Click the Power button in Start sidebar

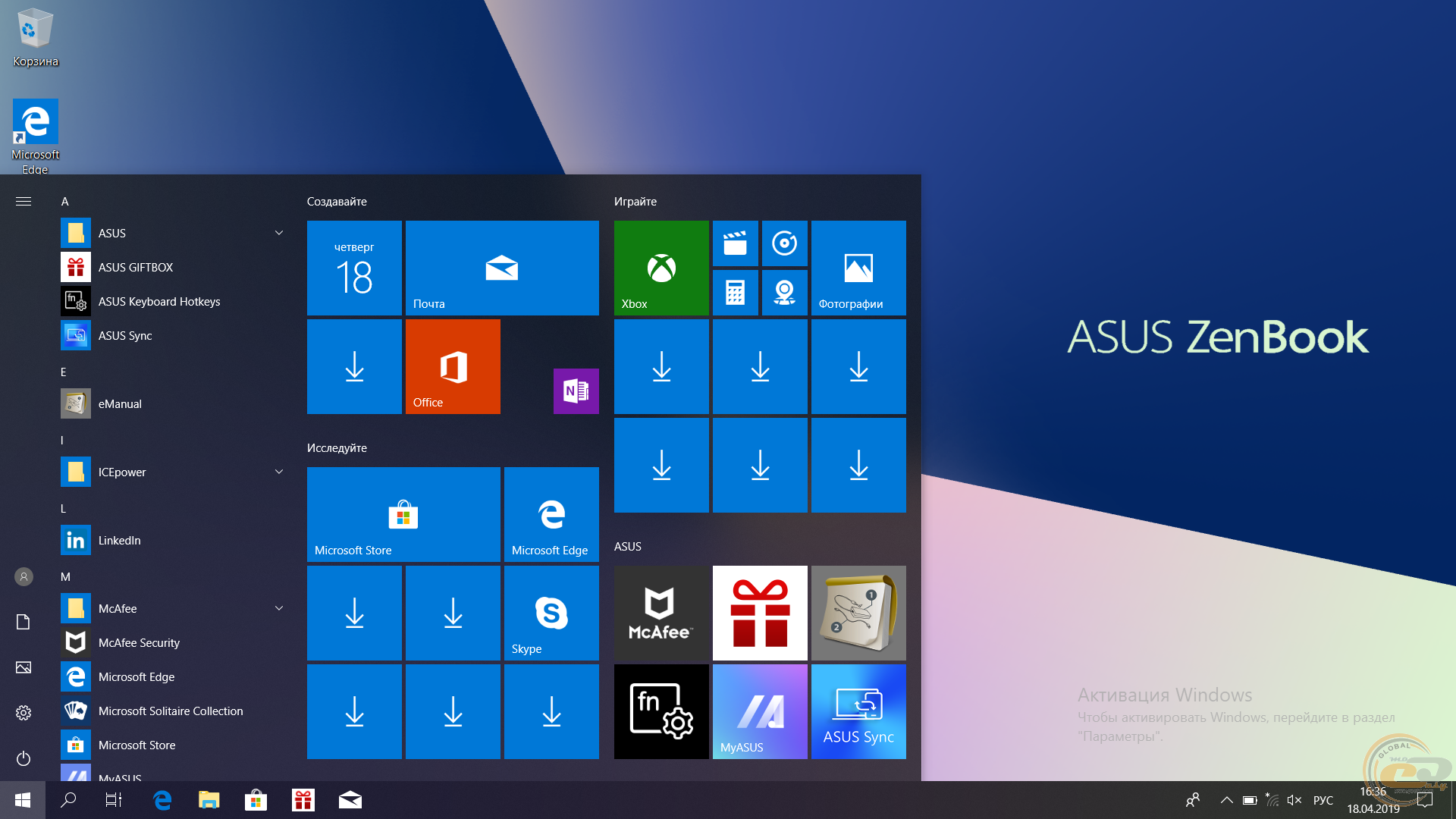coord(24,758)
